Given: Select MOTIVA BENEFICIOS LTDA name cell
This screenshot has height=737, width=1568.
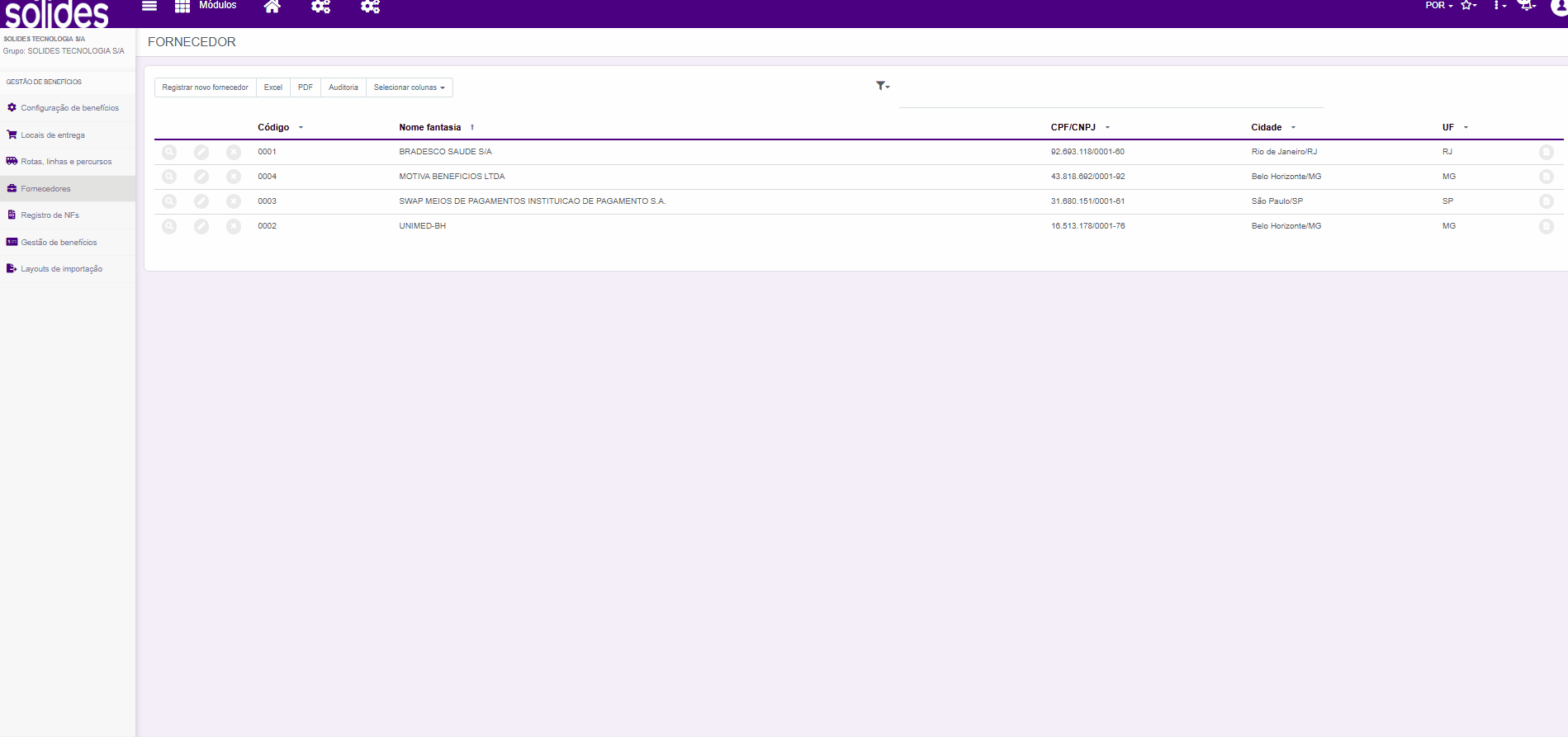Looking at the screenshot, I should [x=452, y=177].
